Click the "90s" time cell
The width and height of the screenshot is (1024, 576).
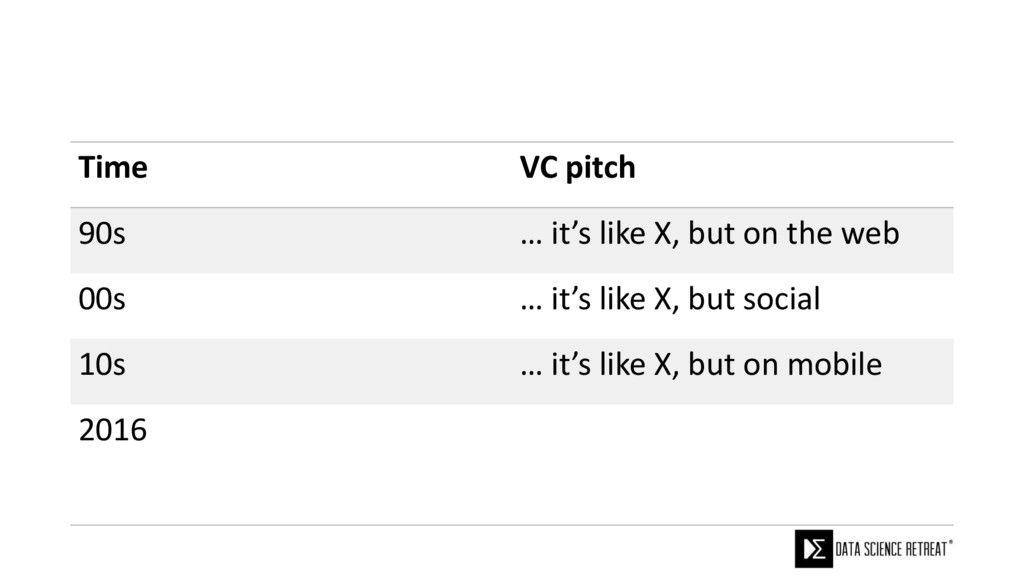102,234
